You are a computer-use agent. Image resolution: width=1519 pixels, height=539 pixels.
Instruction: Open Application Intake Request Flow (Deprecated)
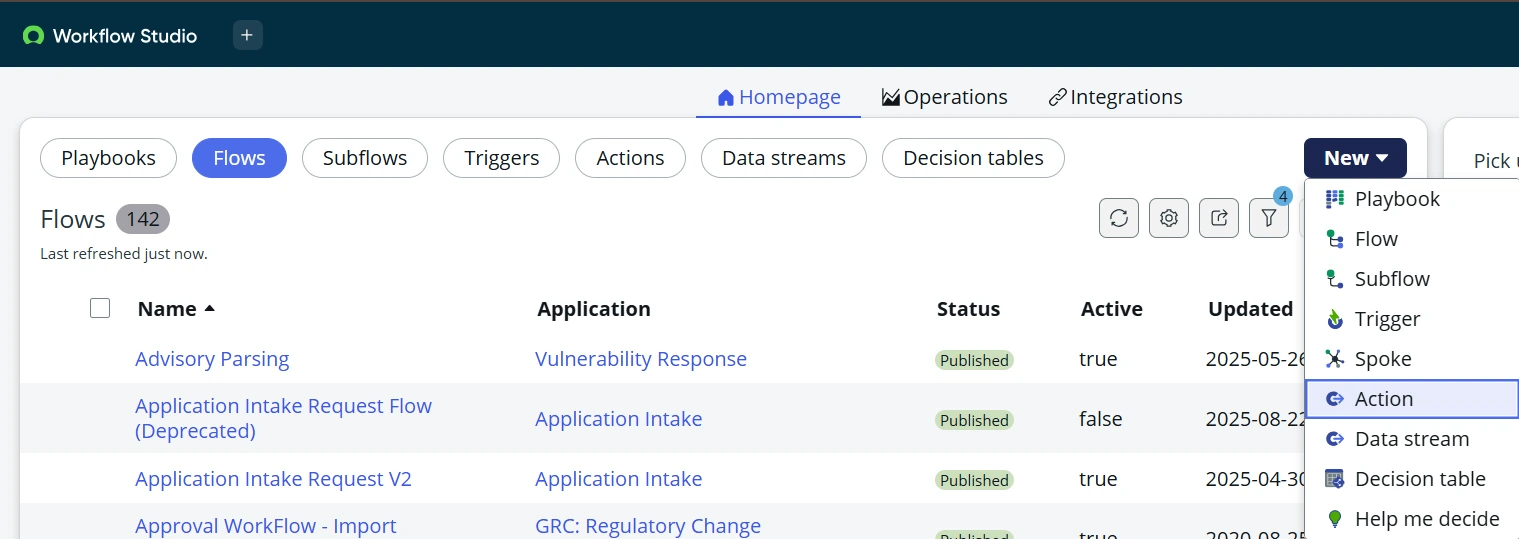283,419
